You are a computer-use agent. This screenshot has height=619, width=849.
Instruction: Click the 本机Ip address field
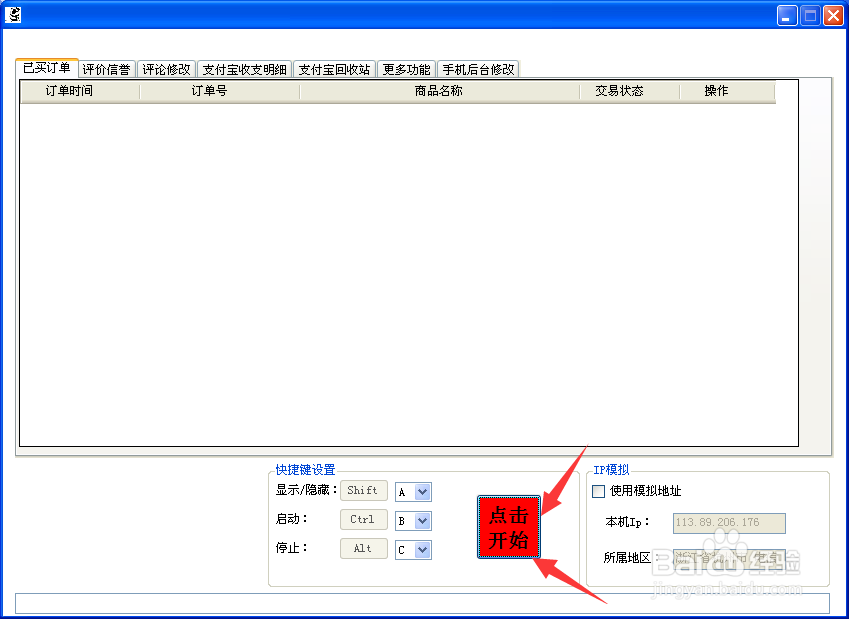729,524
